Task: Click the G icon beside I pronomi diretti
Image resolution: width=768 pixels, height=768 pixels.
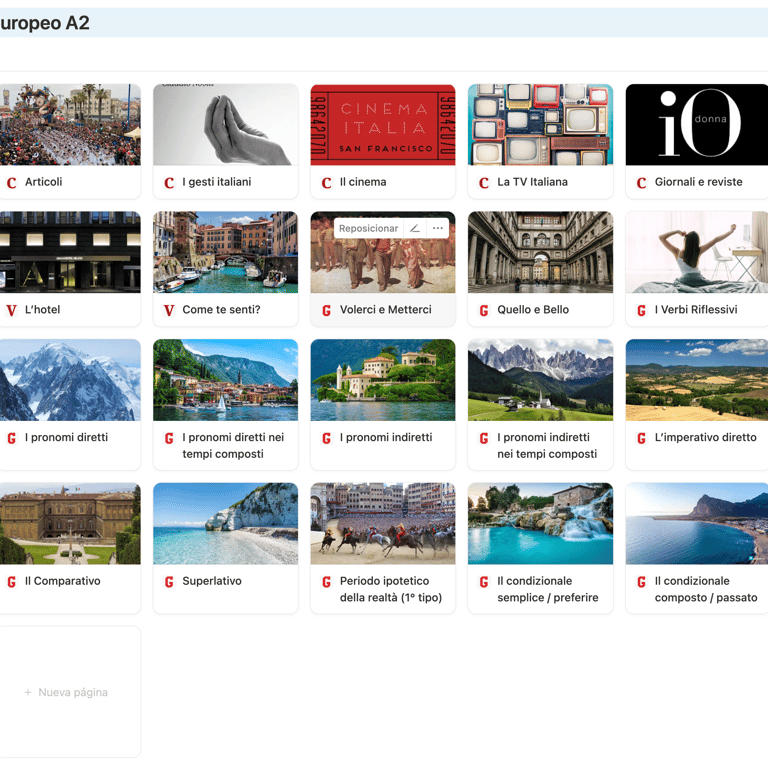Action: pos(11,438)
